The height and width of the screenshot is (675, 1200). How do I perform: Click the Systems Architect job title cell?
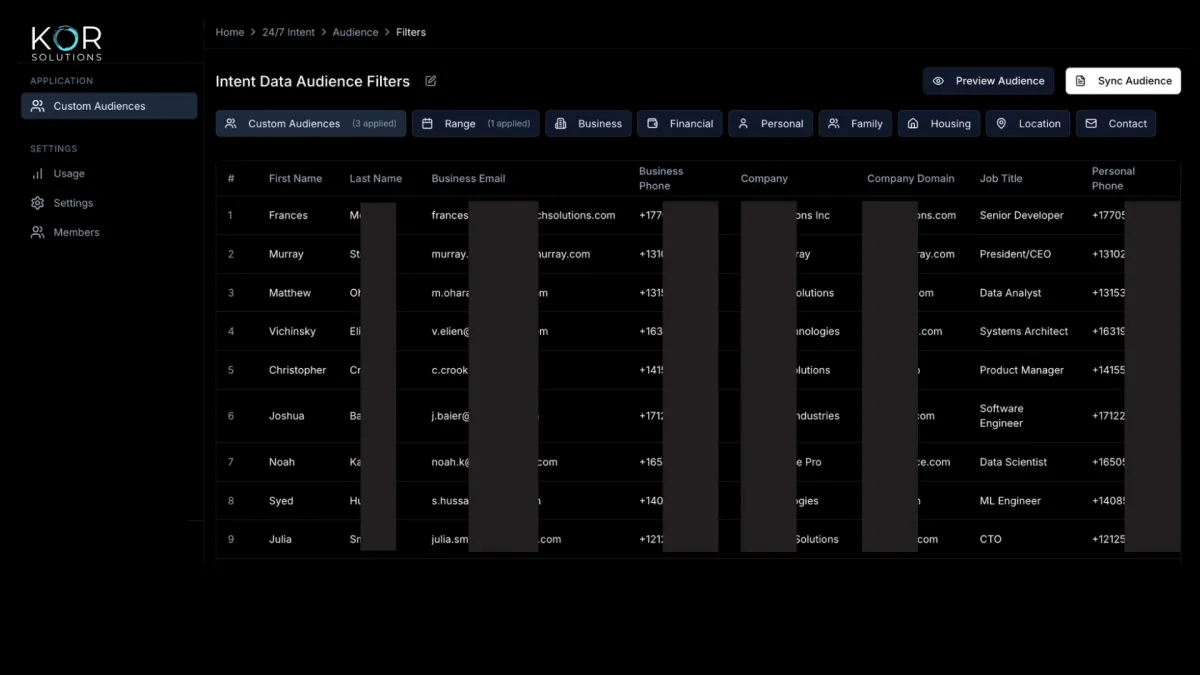click(1024, 331)
